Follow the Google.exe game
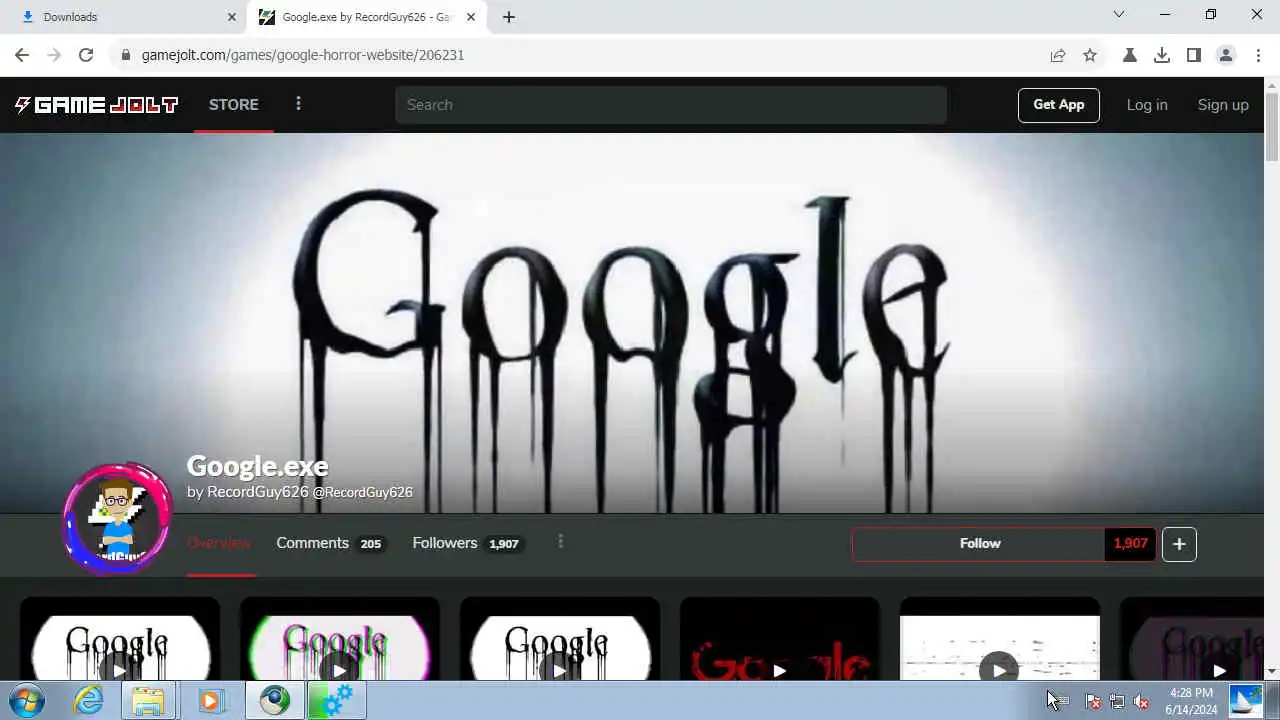Image resolution: width=1280 pixels, height=720 pixels. 979,544
